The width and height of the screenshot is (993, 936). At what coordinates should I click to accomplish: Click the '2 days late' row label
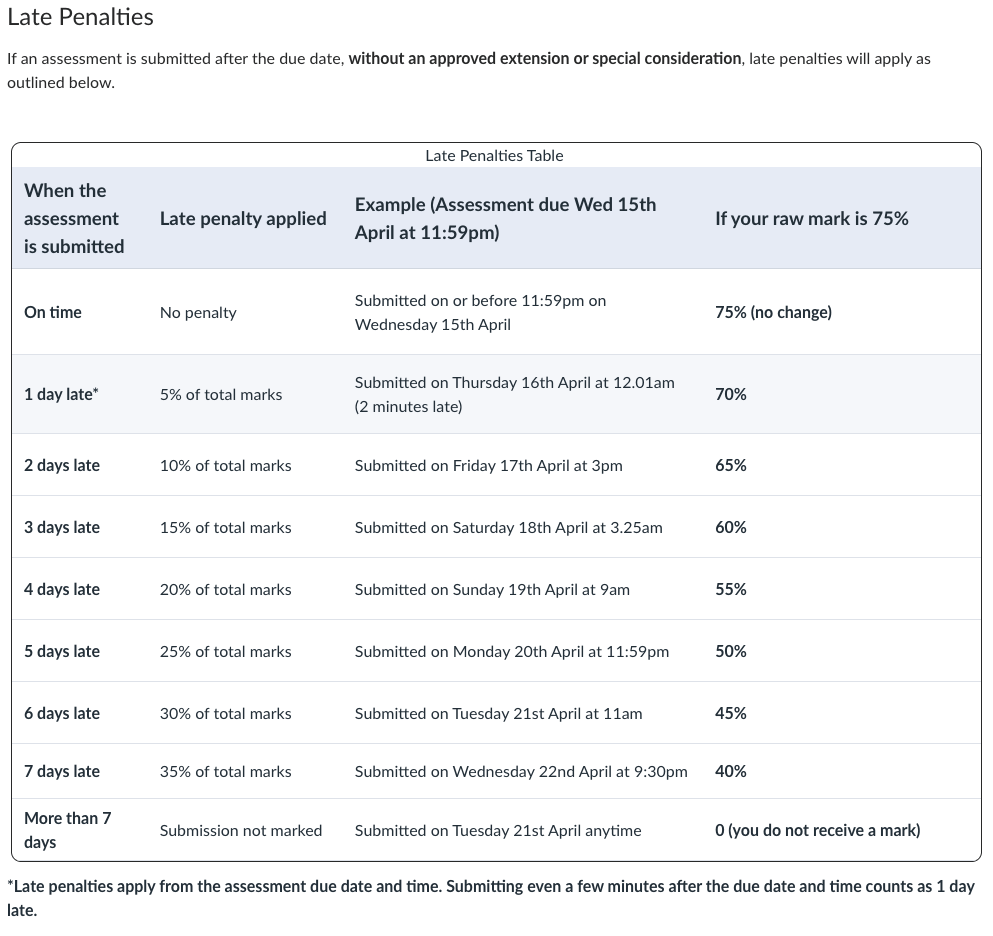pyautogui.click(x=62, y=465)
